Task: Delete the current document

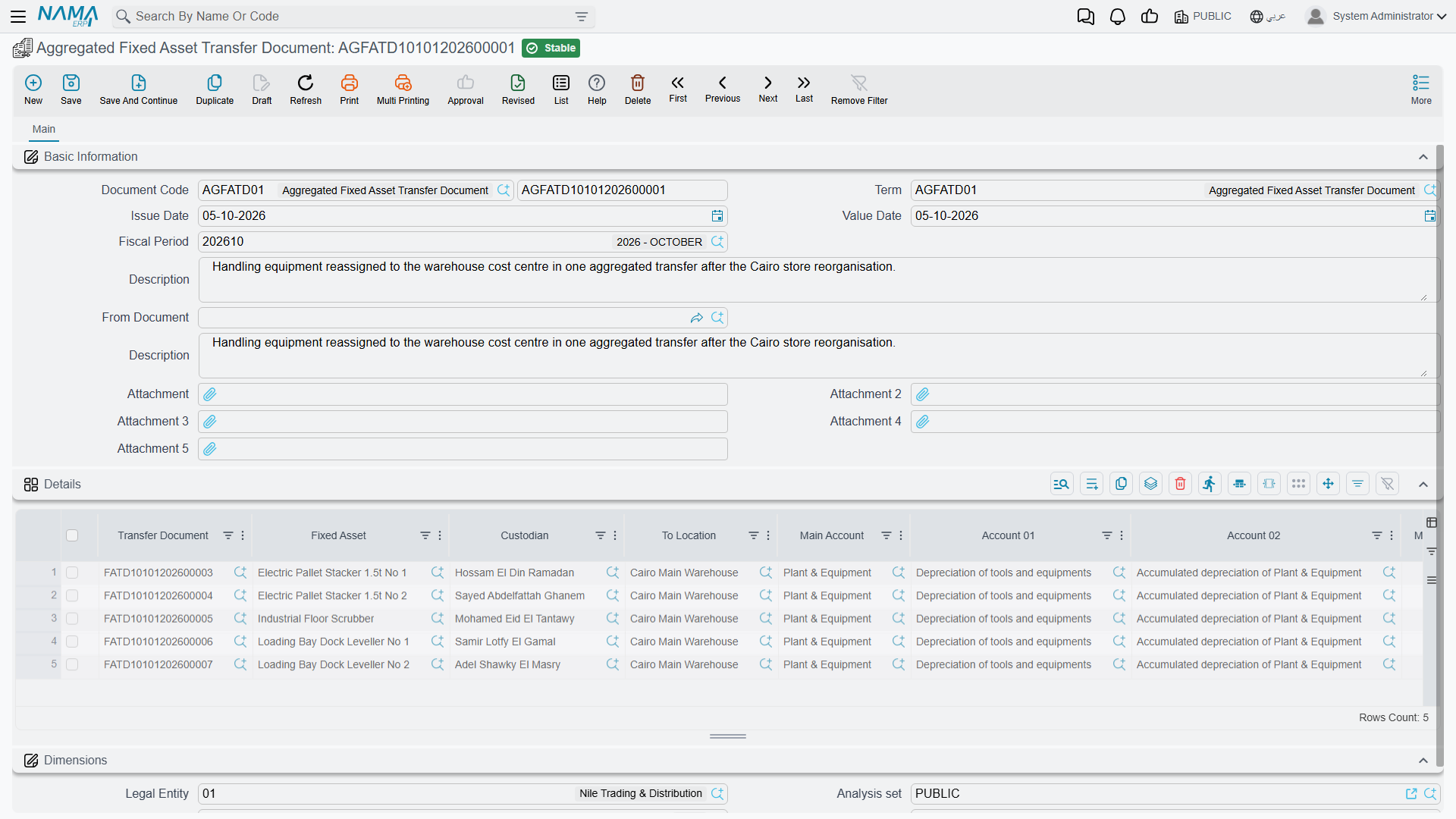Action: 638,89
